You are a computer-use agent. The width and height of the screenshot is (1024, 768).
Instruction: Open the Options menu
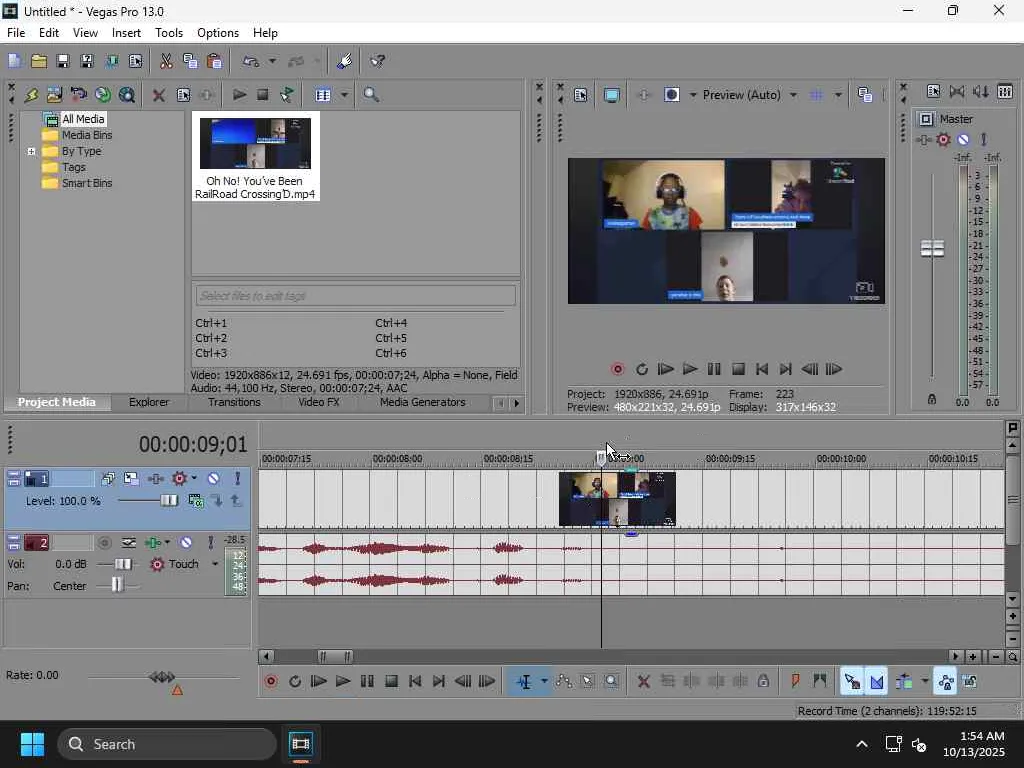pyautogui.click(x=217, y=33)
